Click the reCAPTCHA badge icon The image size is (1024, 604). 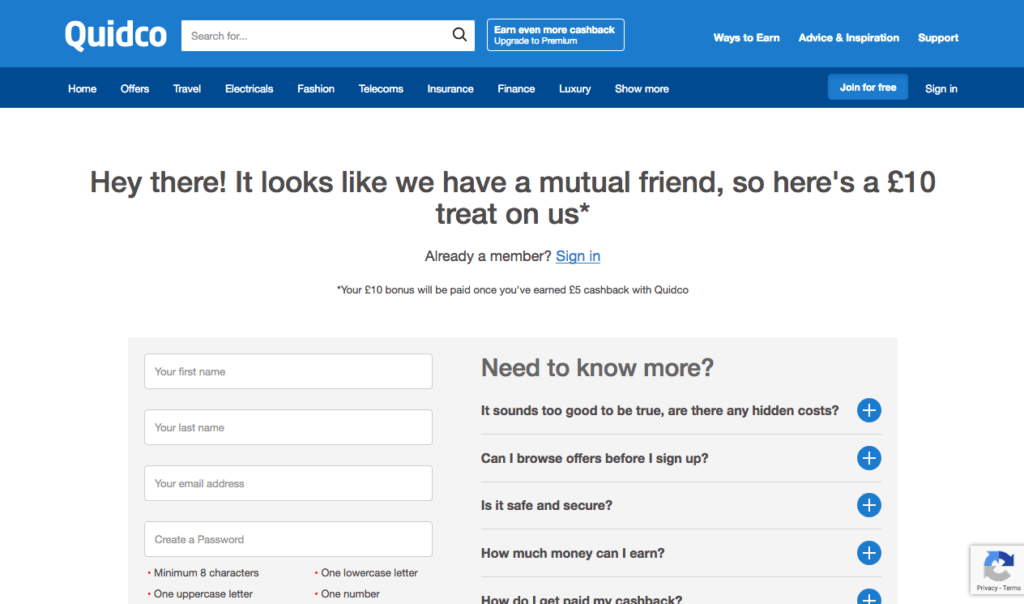click(x=999, y=565)
